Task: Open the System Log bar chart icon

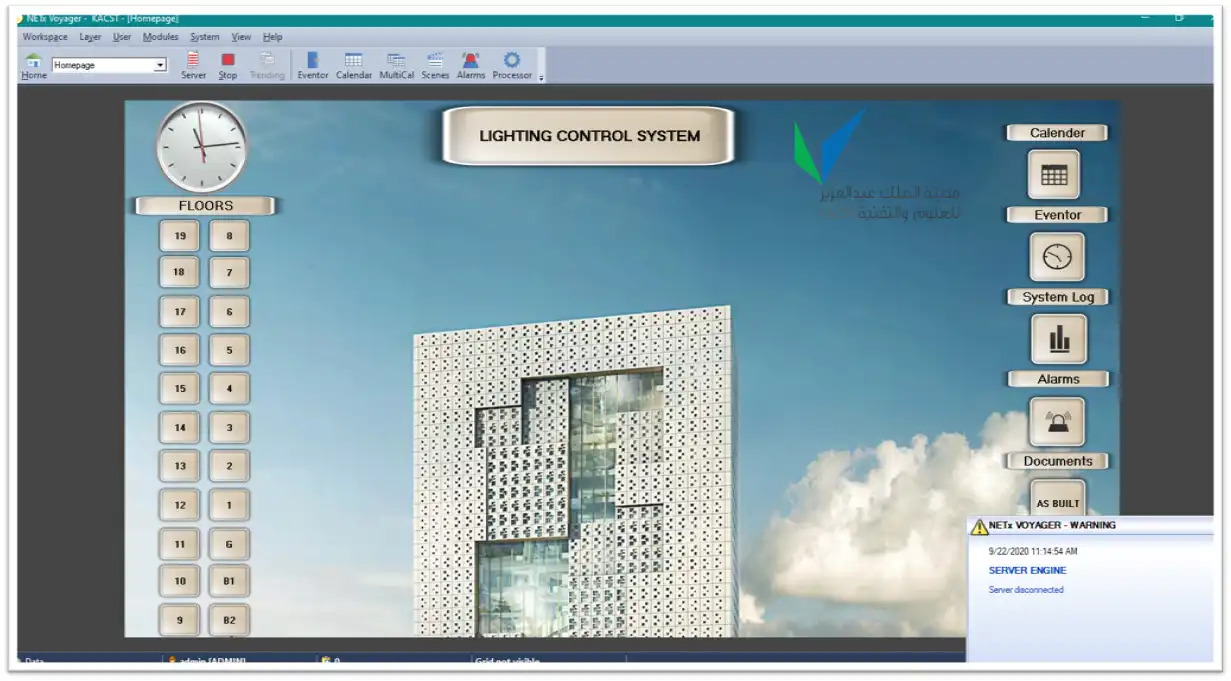Action: click(1058, 339)
